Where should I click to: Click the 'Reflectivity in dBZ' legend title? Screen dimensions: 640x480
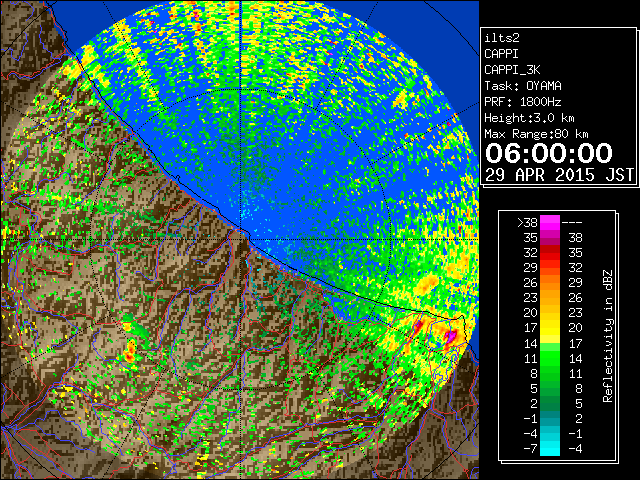click(x=608, y=336)
